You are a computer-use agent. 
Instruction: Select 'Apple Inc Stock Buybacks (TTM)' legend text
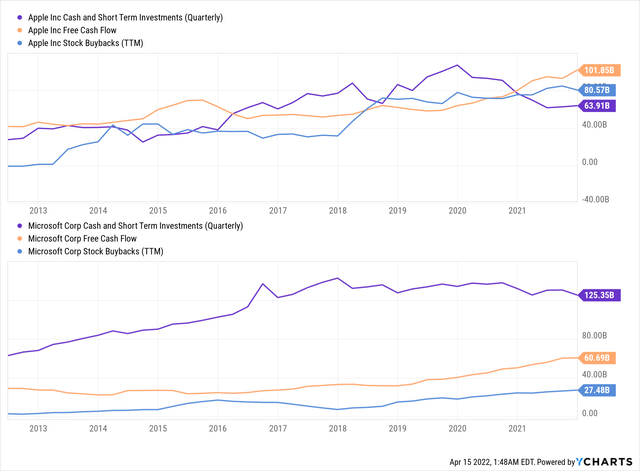pyautogui.click(x=86, y=43)
